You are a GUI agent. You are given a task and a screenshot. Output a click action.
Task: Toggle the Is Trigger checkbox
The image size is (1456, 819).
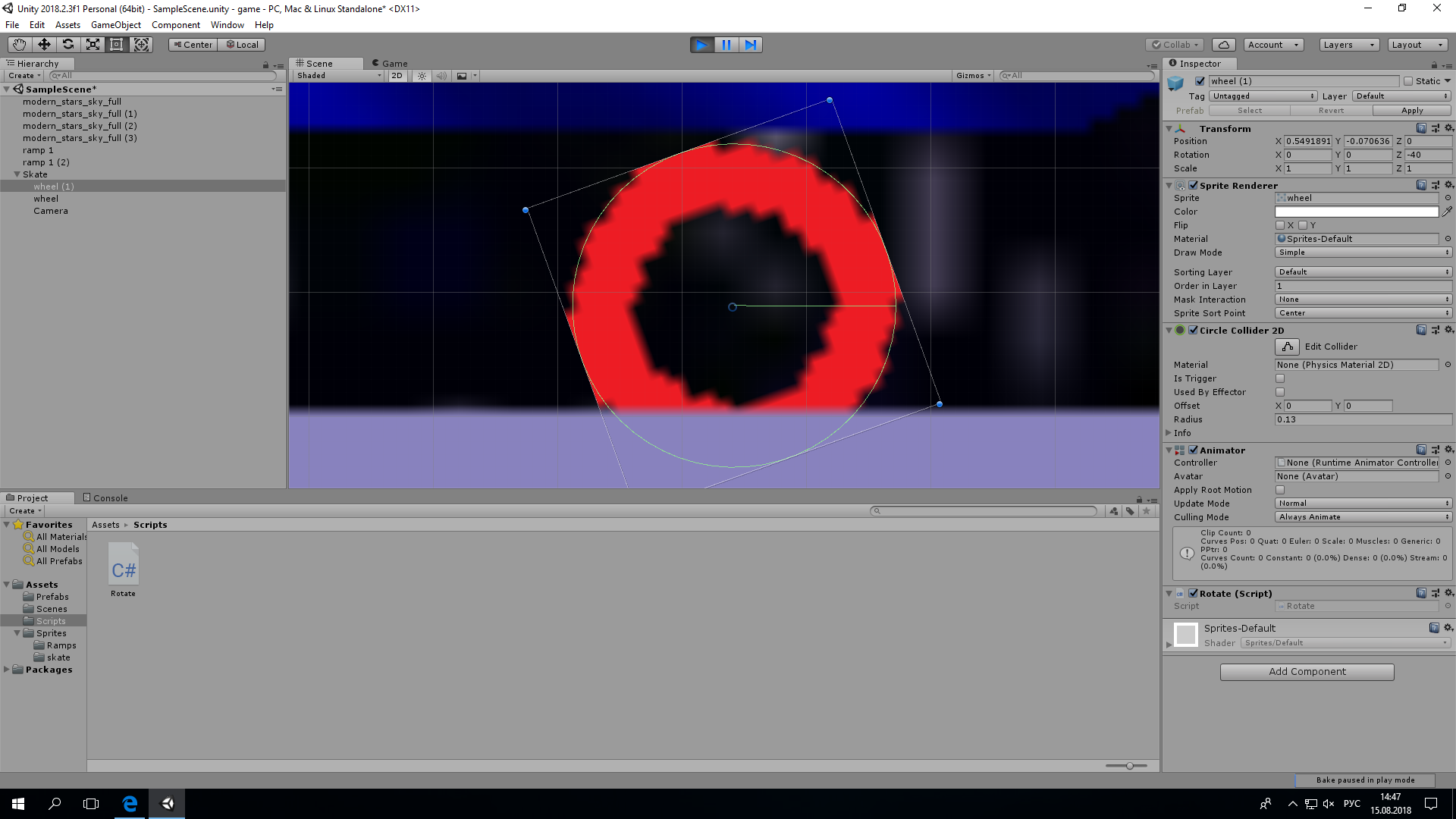click(x=1280, y=378)
